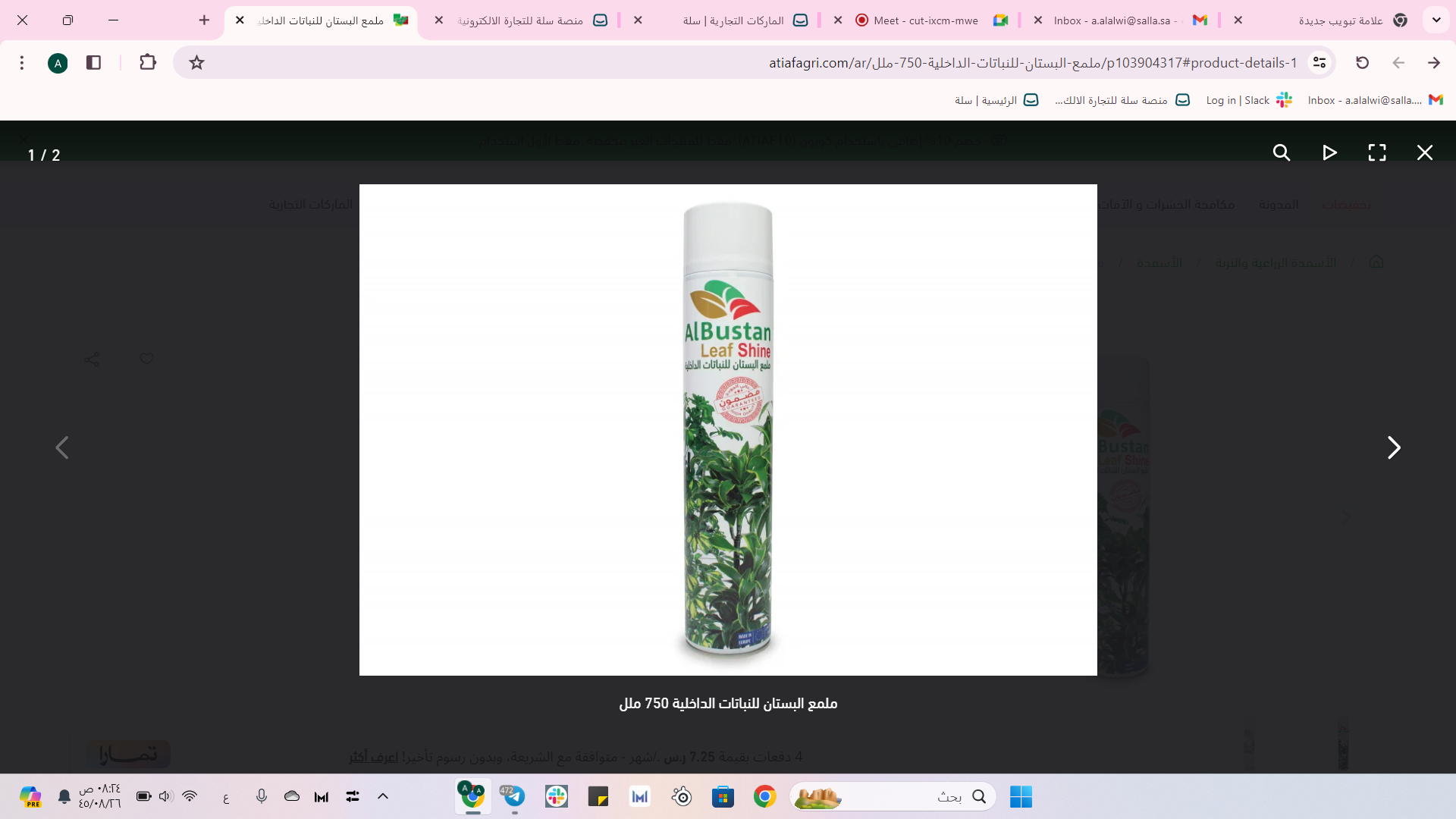Open Slack from taskbar
The height and width of the screenshot is (819, 1456).
point(557,796)
